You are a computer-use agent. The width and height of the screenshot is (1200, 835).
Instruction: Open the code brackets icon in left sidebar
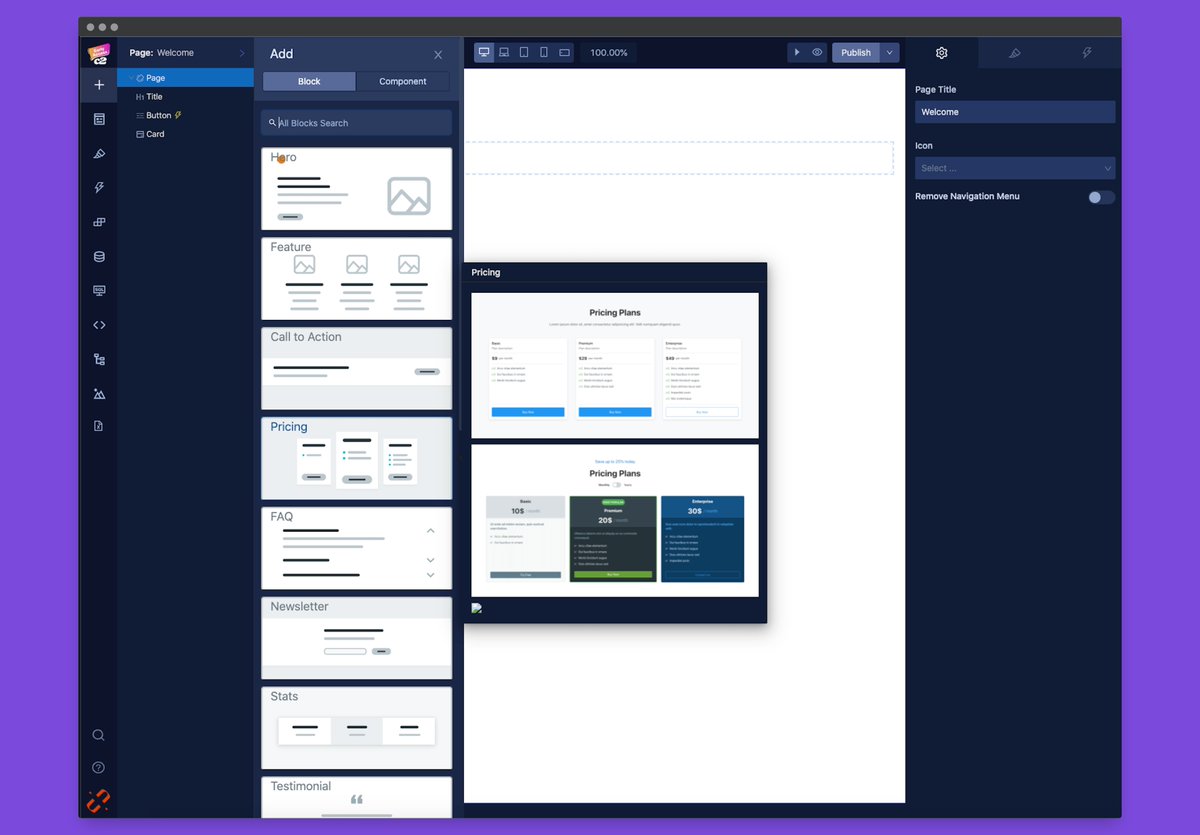click(98, 325)
